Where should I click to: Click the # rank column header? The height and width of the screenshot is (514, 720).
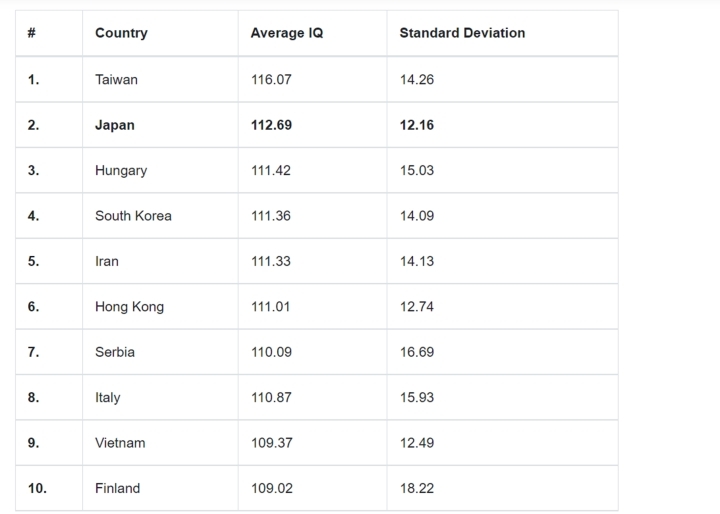click(x=32, y=33)
